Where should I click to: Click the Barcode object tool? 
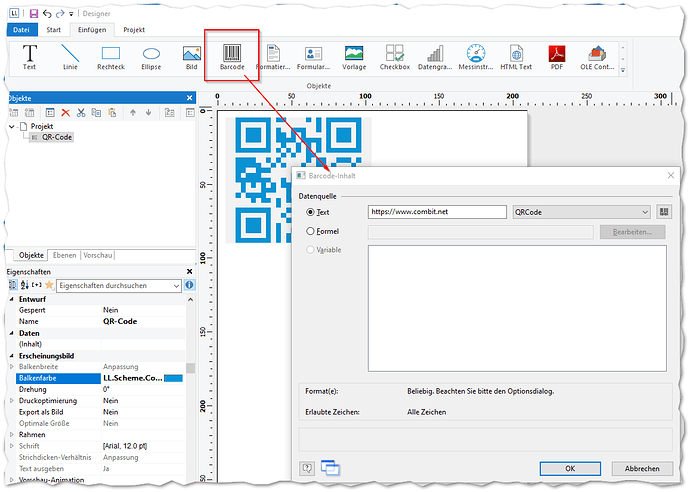click(x=232, y=57)
